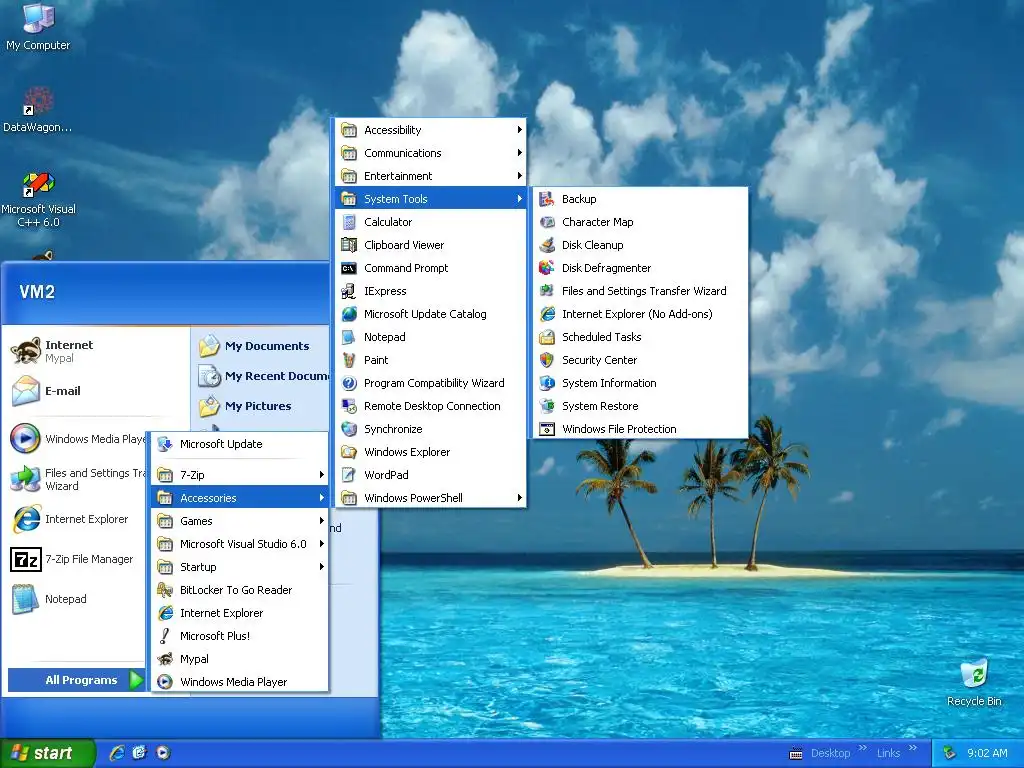Viewport: 1024px width, 768px height.
Task: Click the Mypal icon in All Programs
Action: point(165,659)
